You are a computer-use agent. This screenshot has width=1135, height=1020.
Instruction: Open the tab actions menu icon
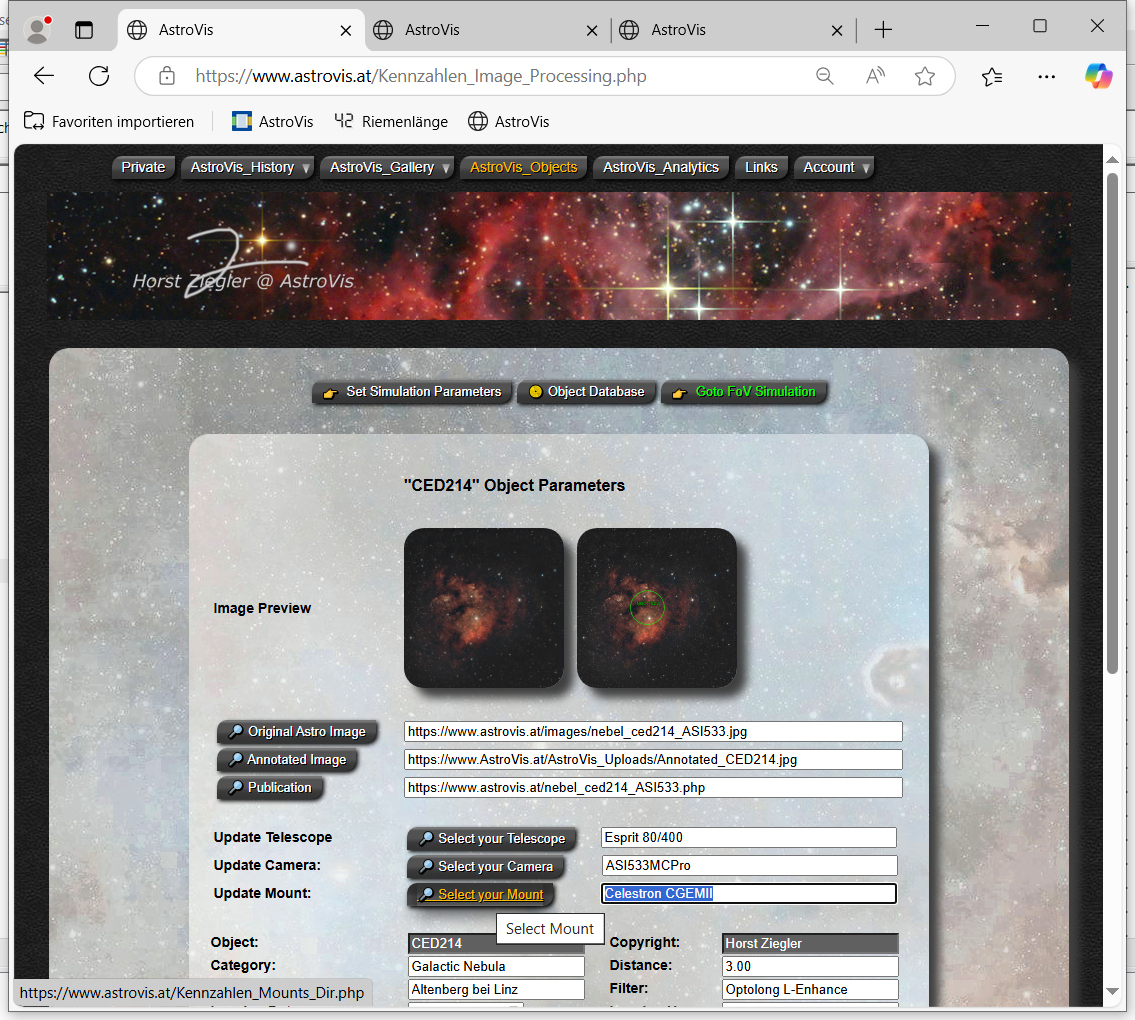(84, 30)
